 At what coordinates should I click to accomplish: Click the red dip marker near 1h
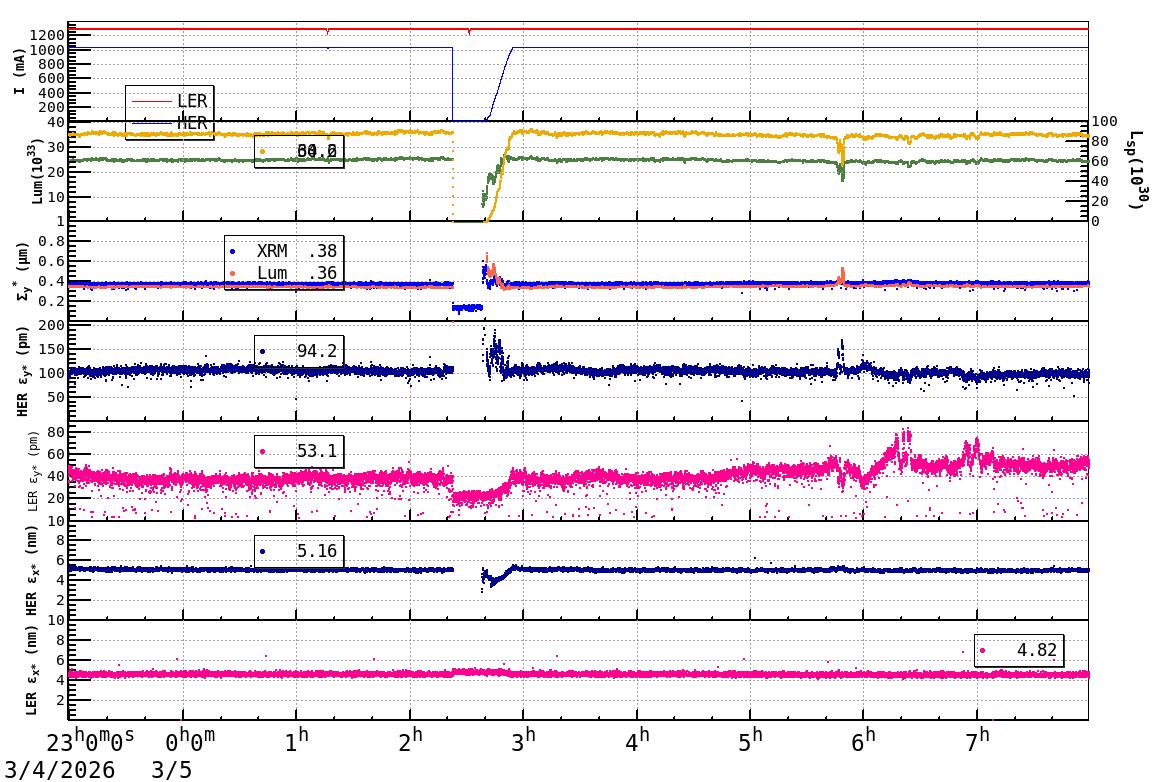[327, 32]
